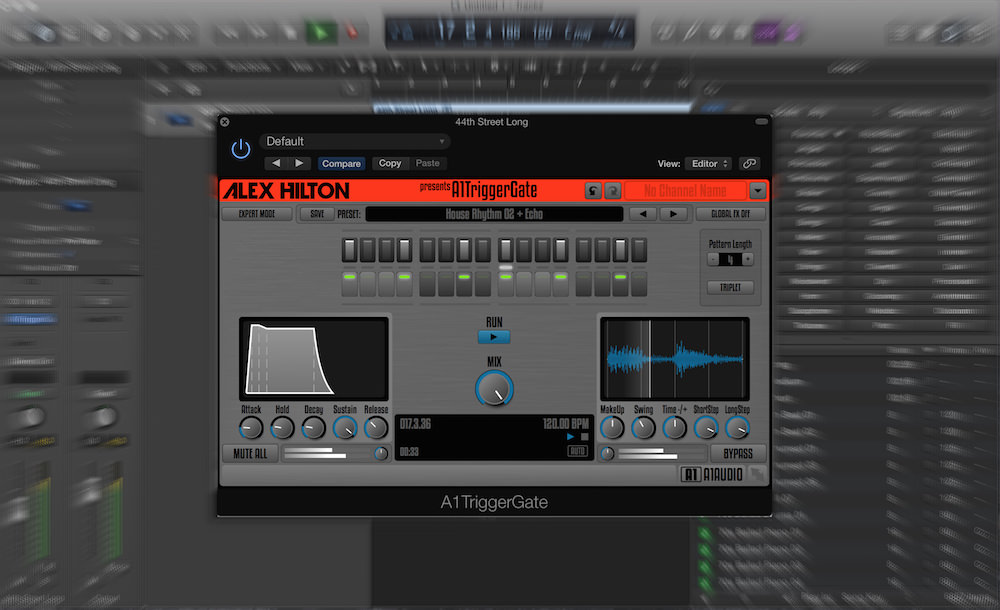Screen dimensions: 1000x610
Task: Go to previous setting in plugin header
Action: 276,163
